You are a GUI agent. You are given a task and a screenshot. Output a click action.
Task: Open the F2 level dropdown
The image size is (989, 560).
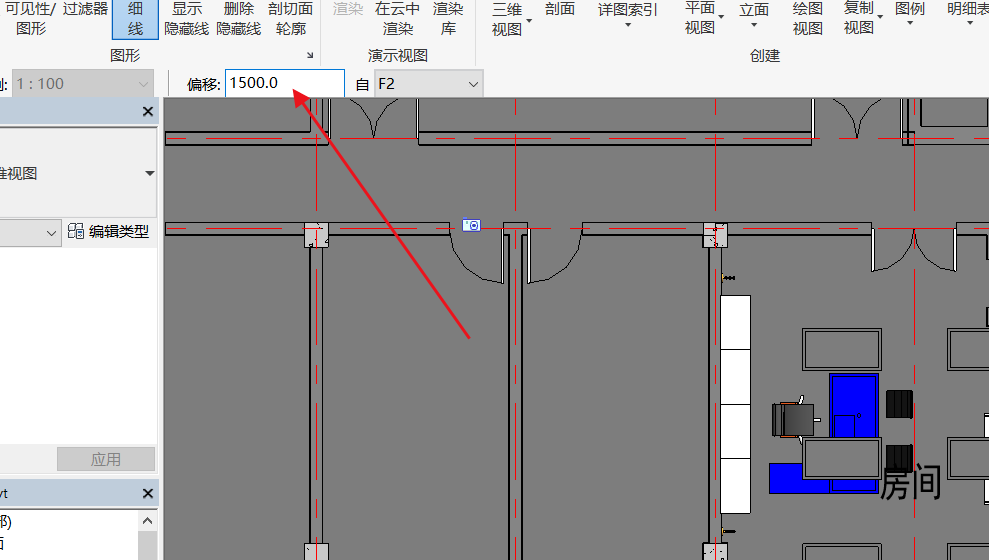[428, 84]
